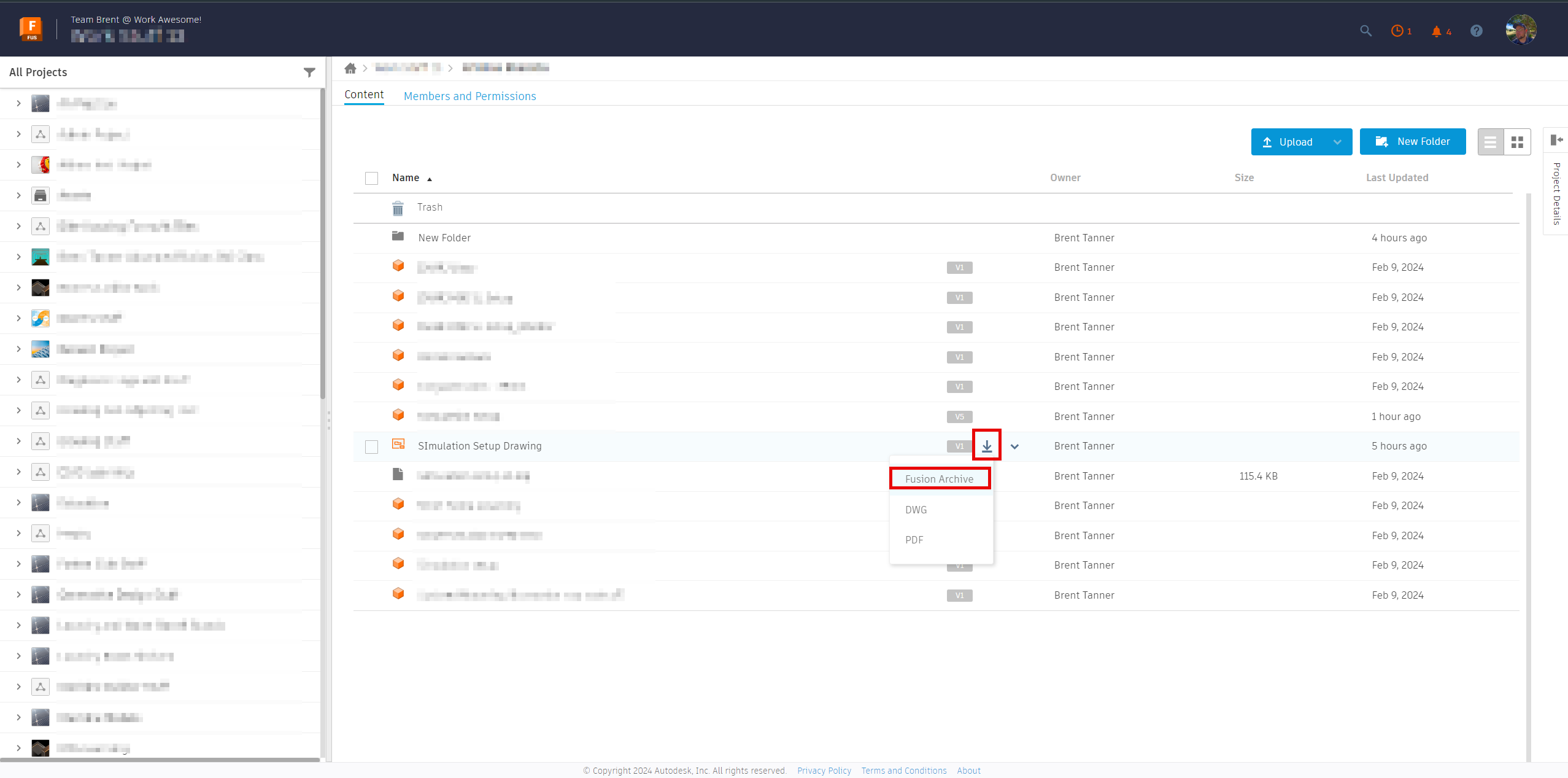The width and height of the screenshot is (1568, 778).
Task: Click the New Folder button
Action: [1412, 141]
